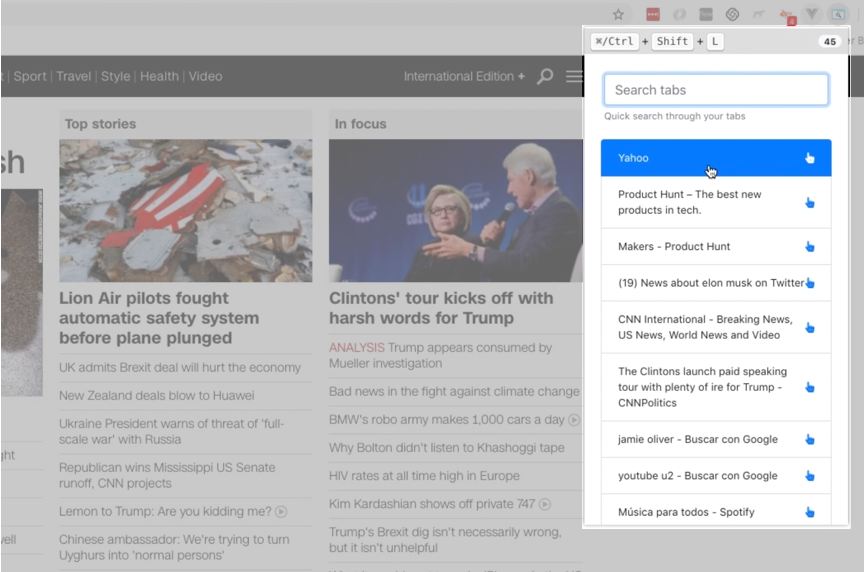Open the red password manager extension icon

click(653, 14)
